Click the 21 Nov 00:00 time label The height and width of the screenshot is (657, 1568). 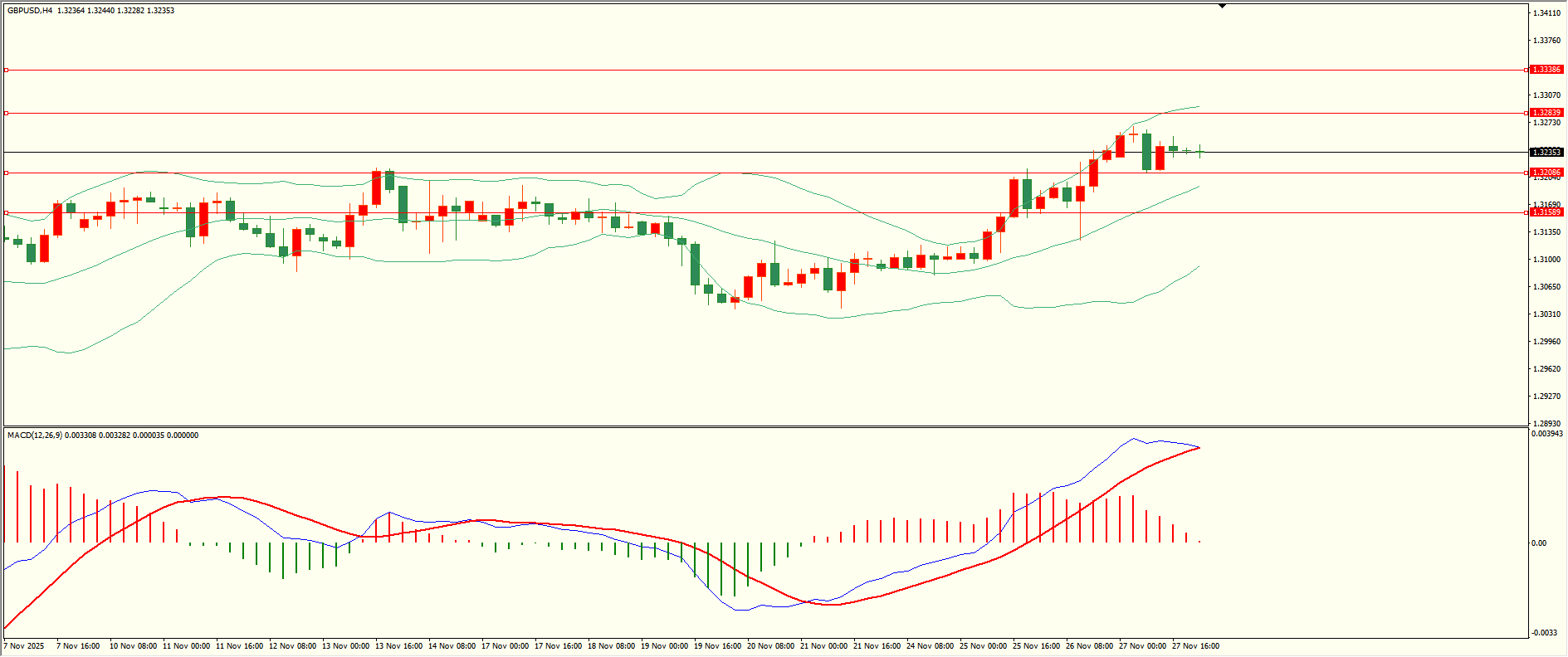click(x=823, y=646)
